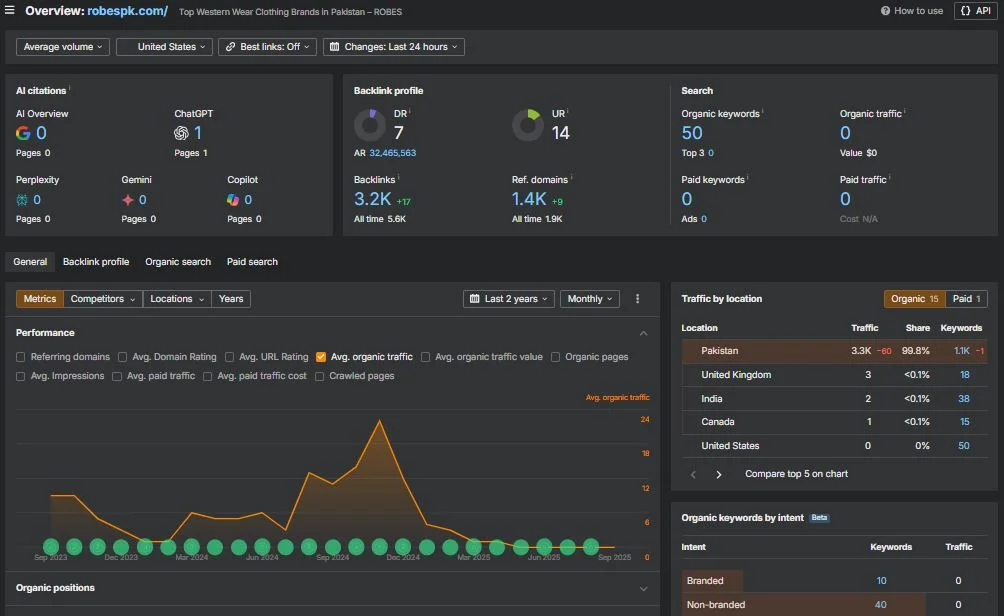1004x616 pixels.
Task: Click the Perplexity icon
Action: [22, 200]
